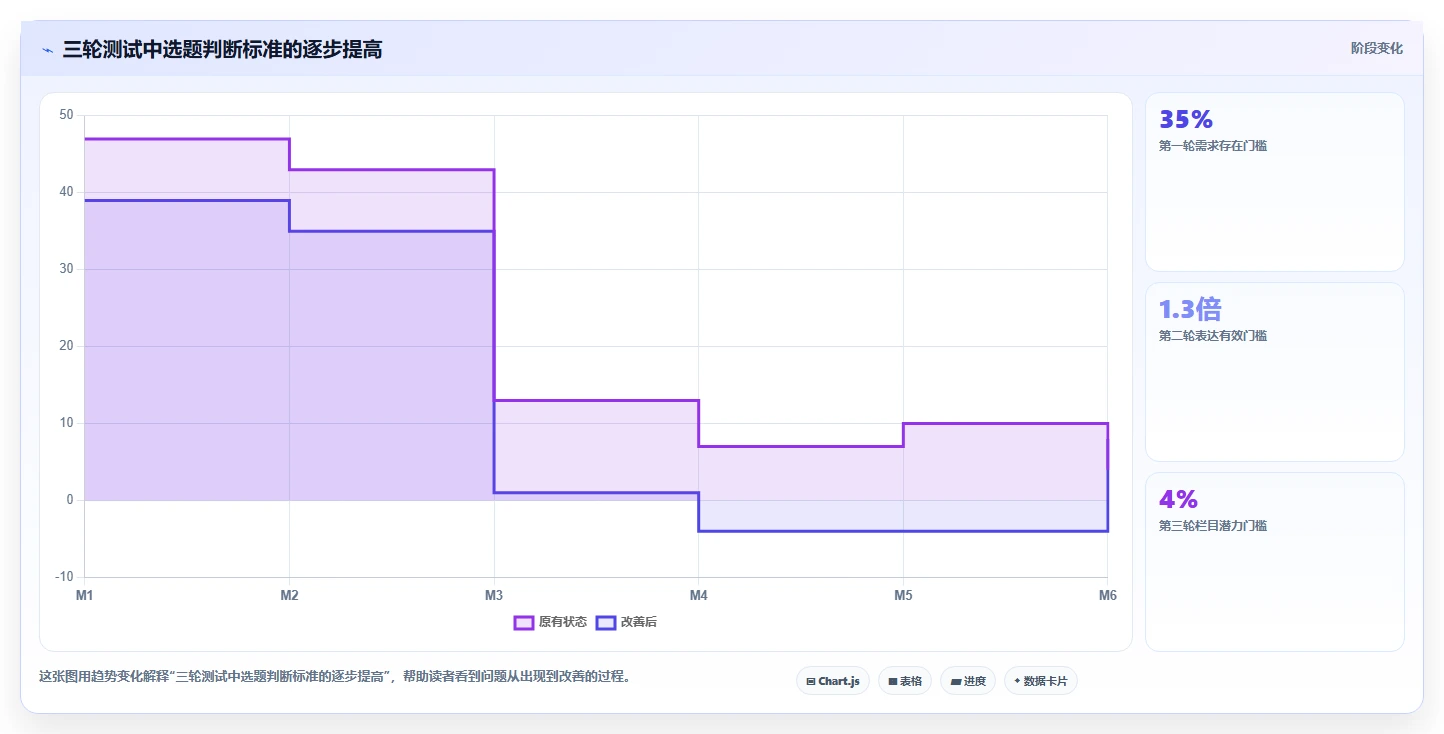Open the 35% 第一轮需求存在门槛 card
Image resolution: width=1444 pixels, height=734 pixels.
click(1275, 182)
